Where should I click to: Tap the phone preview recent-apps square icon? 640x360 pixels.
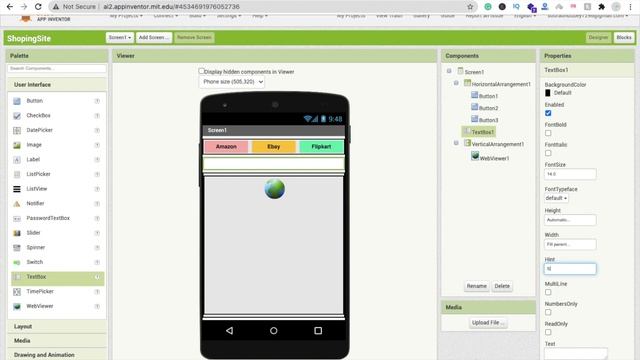tap(318, 331)
